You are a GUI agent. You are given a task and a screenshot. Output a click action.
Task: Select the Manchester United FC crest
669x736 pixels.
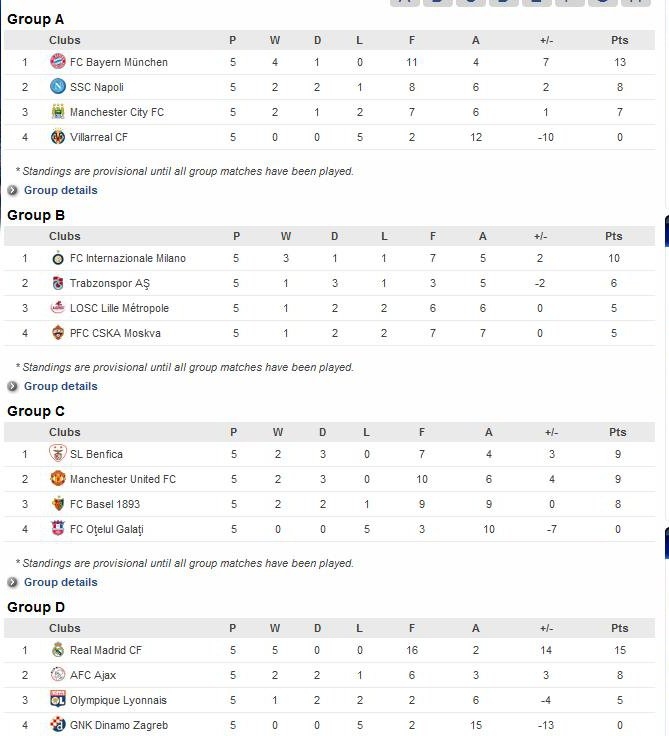(57, 479)
